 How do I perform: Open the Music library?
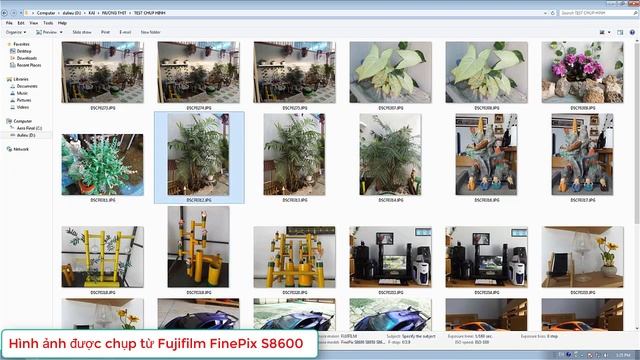click(22, 93)
